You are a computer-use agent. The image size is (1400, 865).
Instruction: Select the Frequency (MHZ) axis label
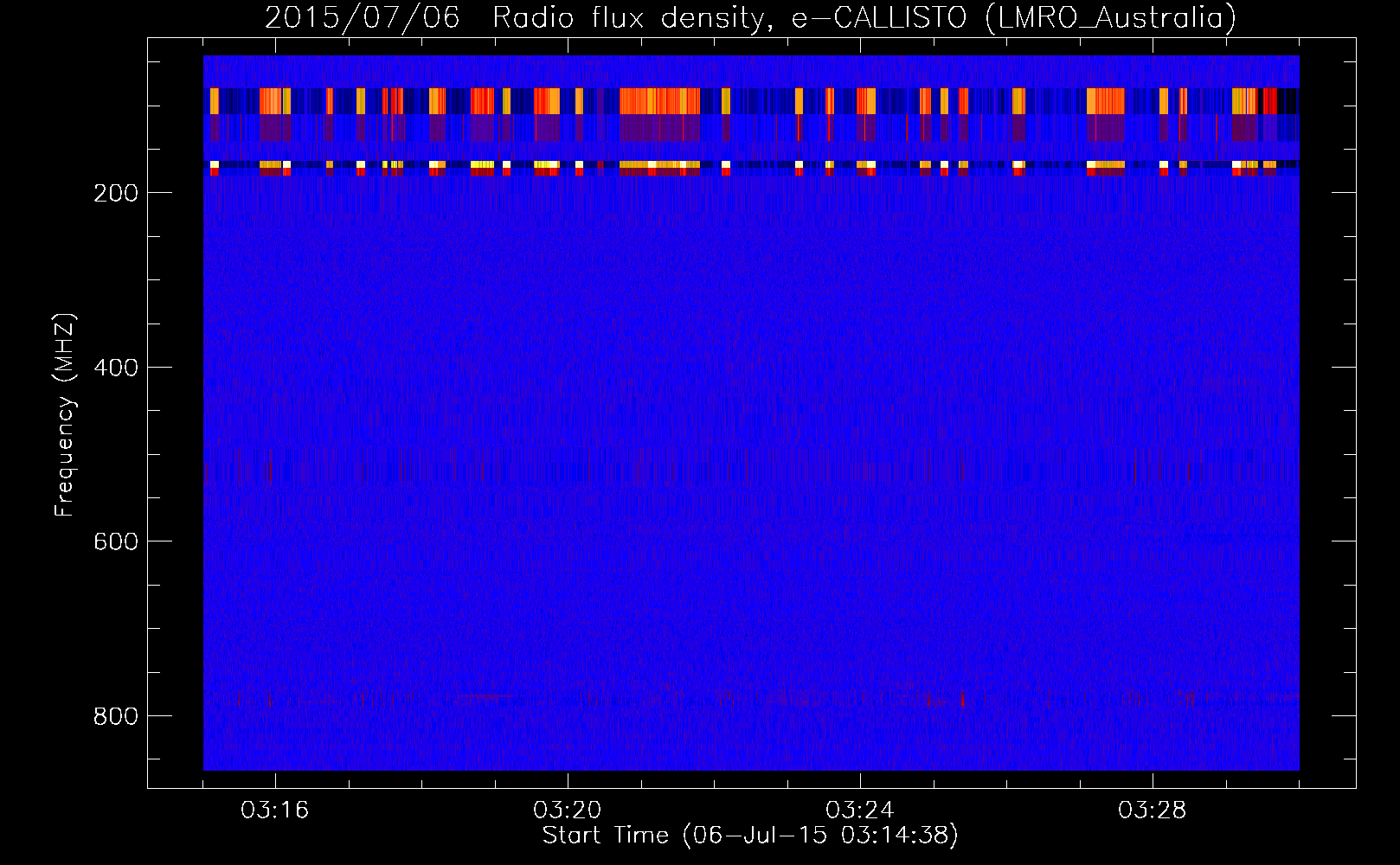65,414
